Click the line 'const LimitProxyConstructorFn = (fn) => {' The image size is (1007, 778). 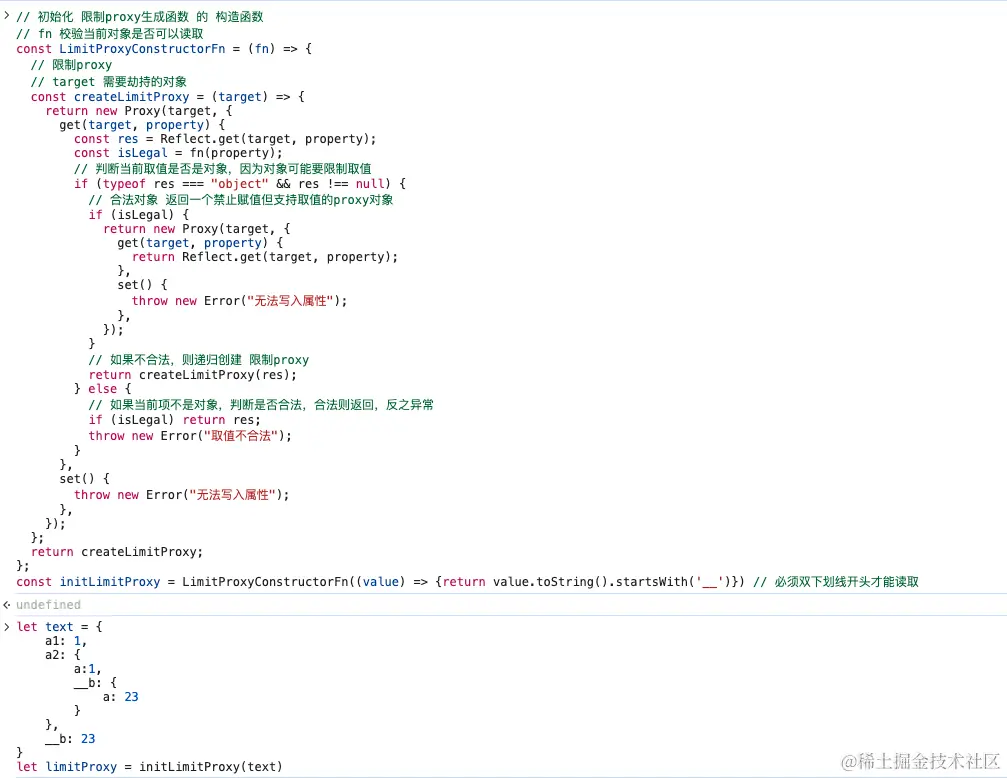tap(164, 49)
